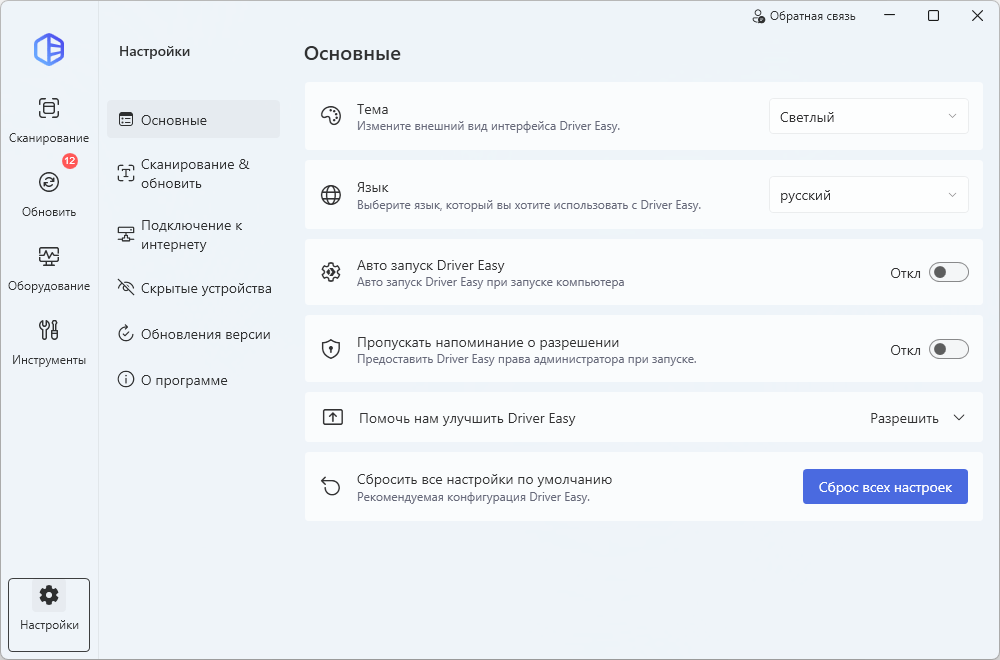Click text Выберите язык, который вы хотите

coord(529,205)
